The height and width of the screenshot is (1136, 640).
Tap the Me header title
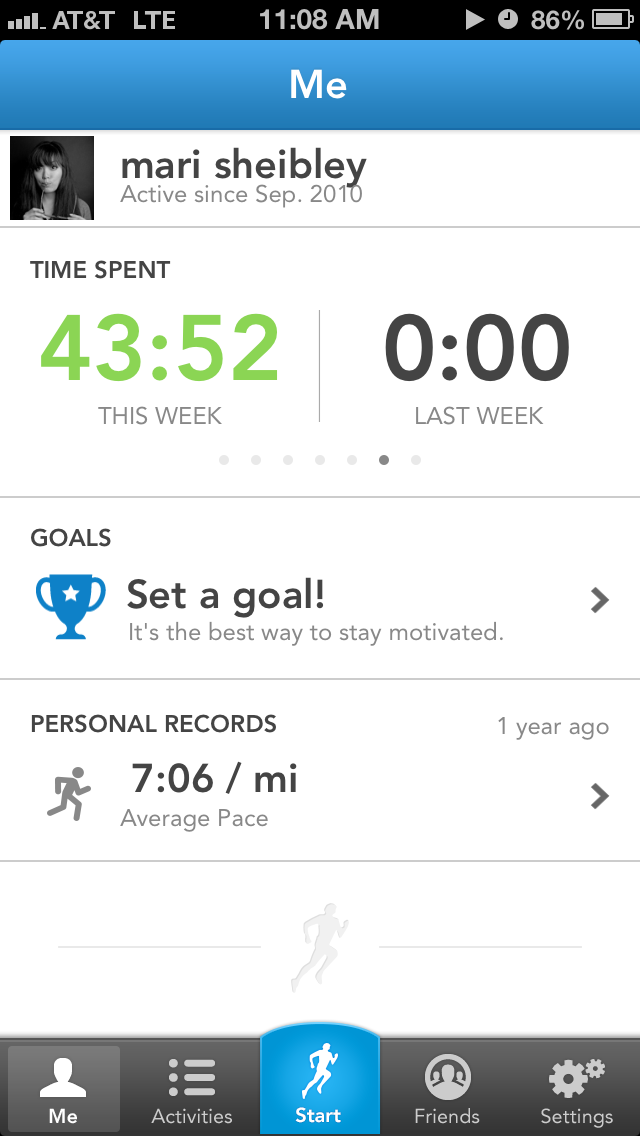(318, 85)
